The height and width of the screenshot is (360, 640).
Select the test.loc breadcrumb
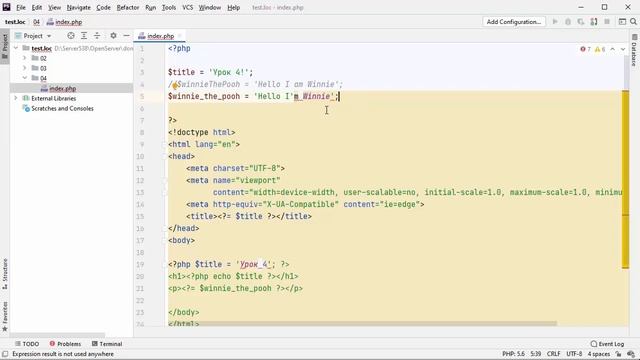click(x=15, y=22)
